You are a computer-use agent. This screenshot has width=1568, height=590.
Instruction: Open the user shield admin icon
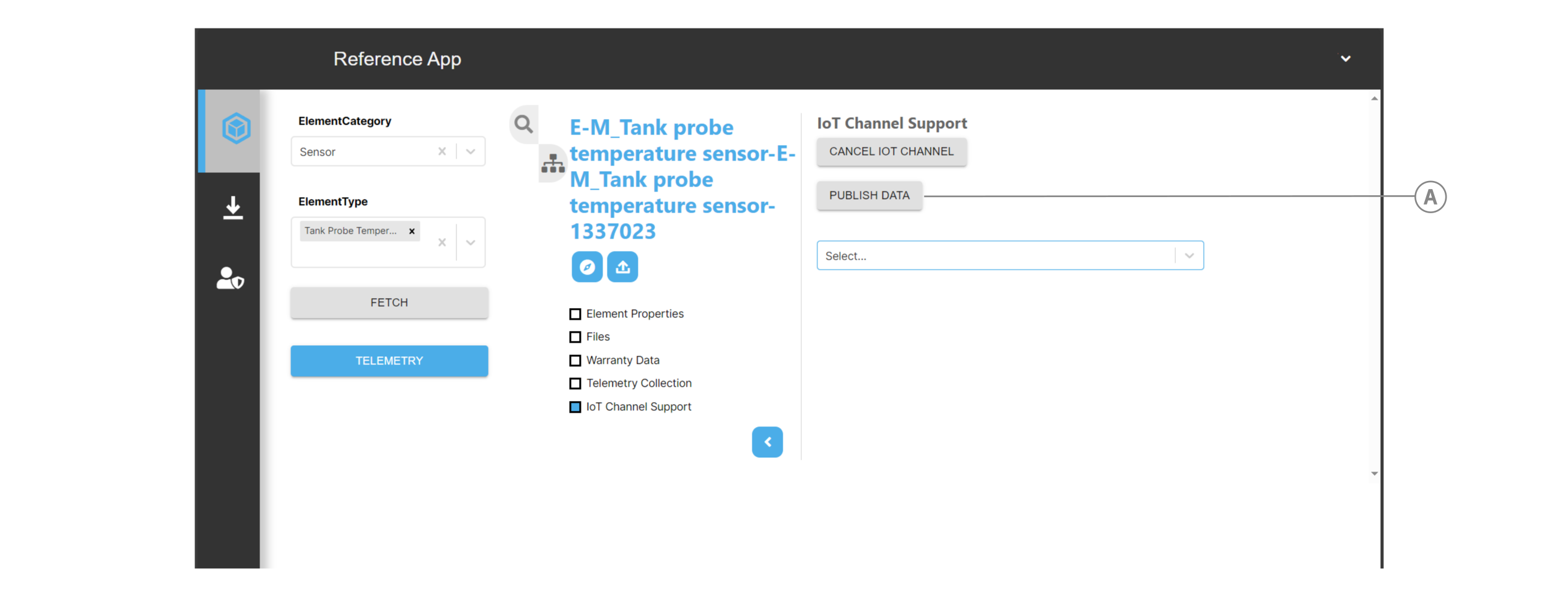(x=230, y=278)
